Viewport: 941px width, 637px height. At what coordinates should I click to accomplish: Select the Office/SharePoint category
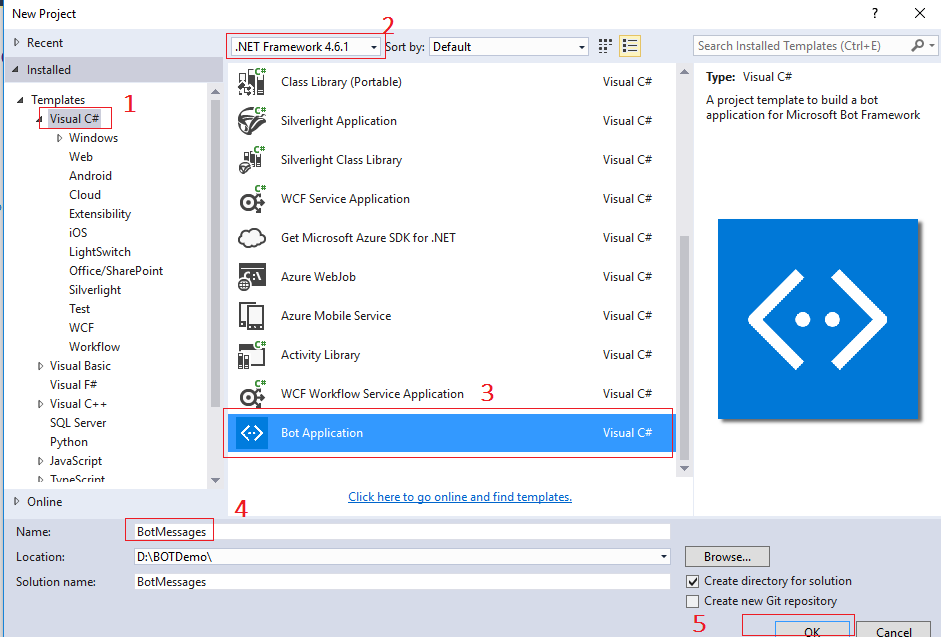click(x=116, y=271)
